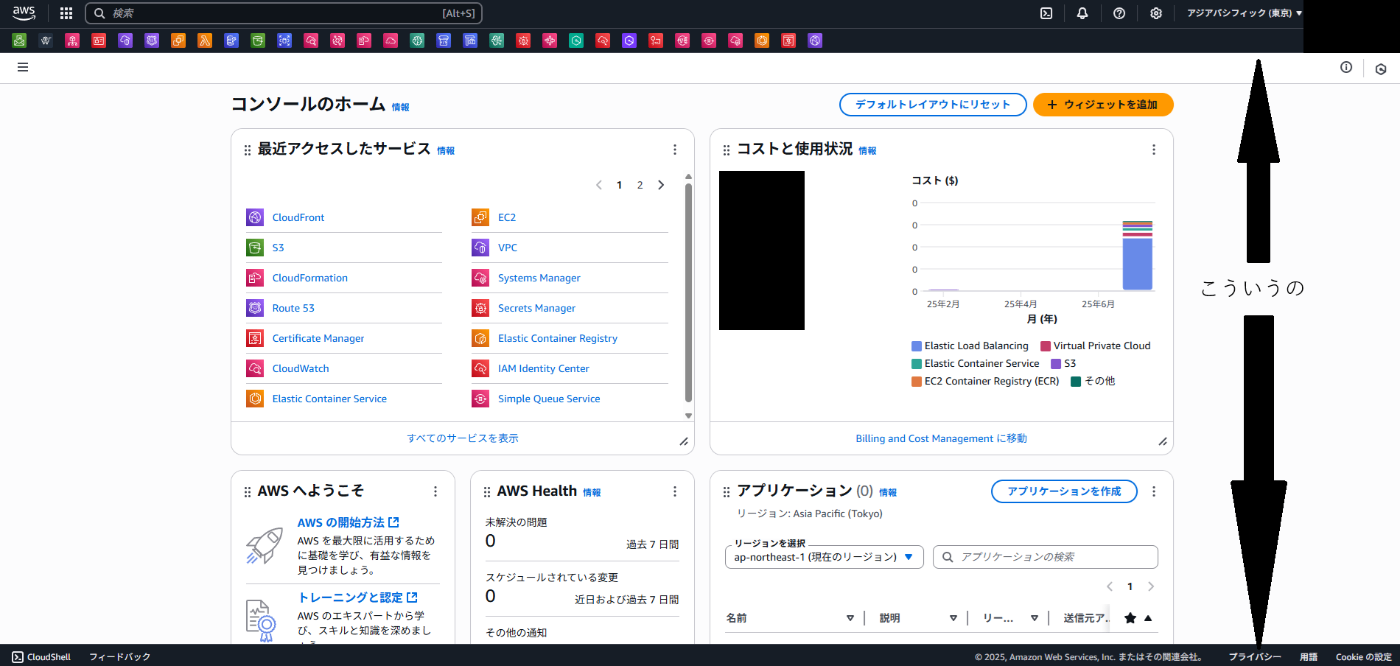Click フィードバック in the footer
Viewport: 1400px width, 666px height.
120,657
